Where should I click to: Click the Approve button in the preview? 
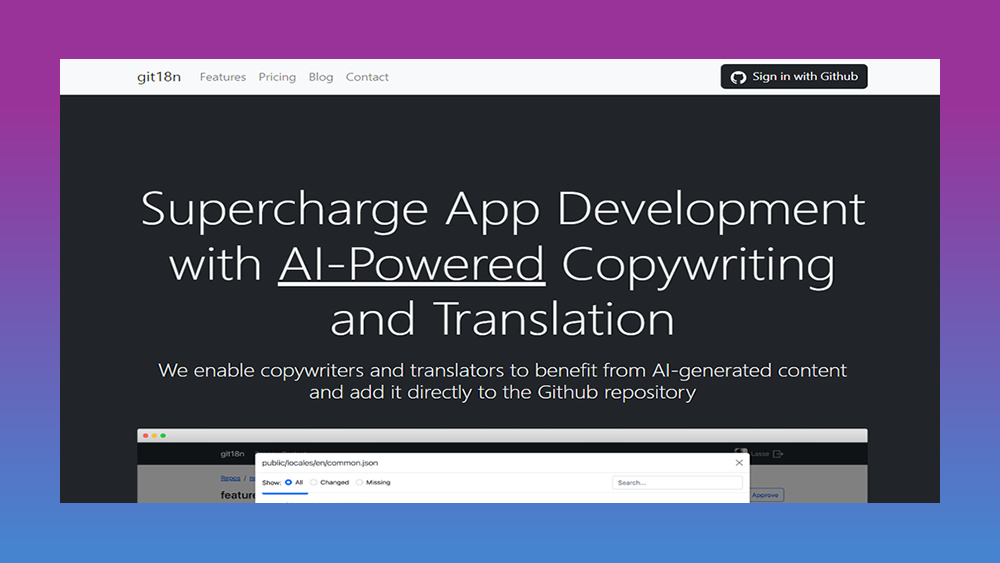pyautogui.click(x=766, y=495)
